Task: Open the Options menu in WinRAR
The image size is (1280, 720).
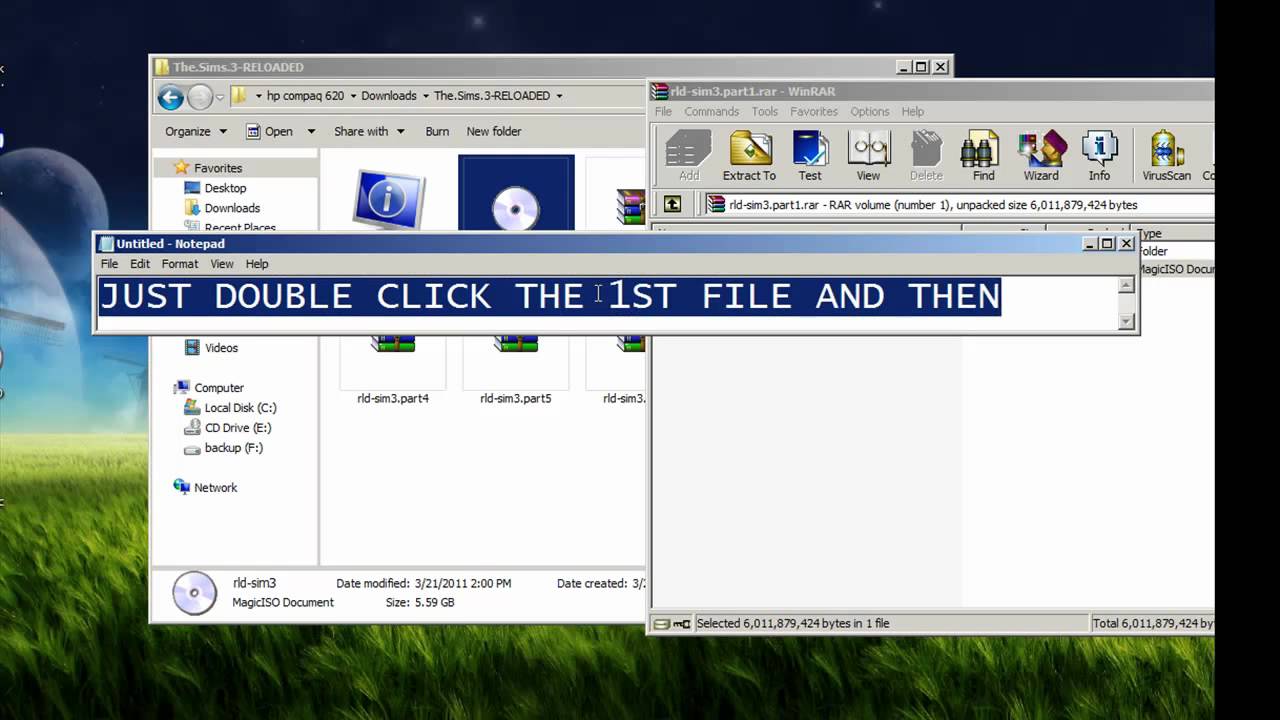Action: [870, 112]
